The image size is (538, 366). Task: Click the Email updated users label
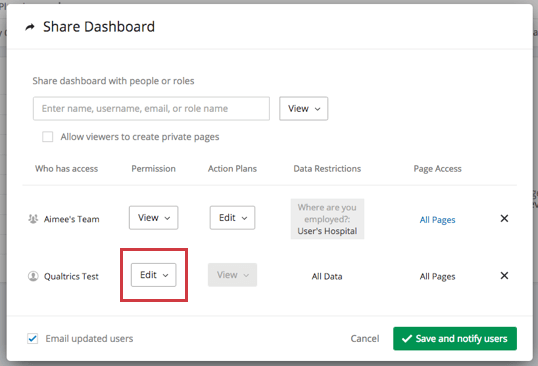pos(89,339)
